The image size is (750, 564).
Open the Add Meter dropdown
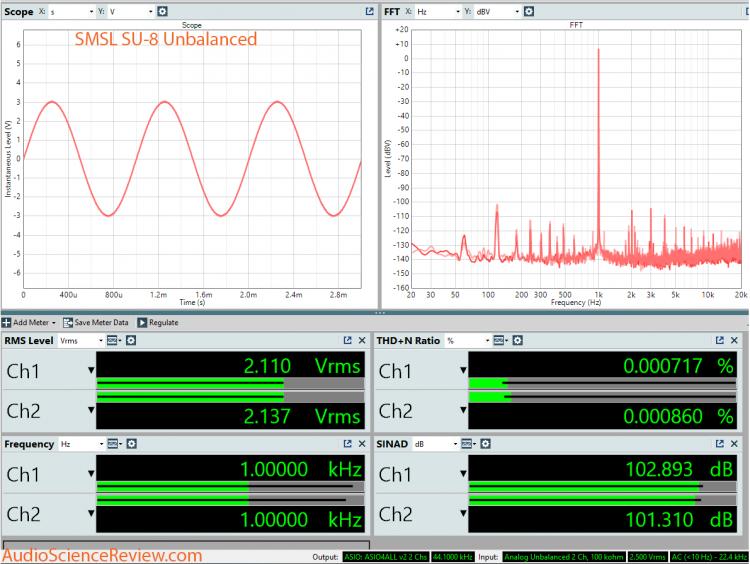(x=29, y=323)
